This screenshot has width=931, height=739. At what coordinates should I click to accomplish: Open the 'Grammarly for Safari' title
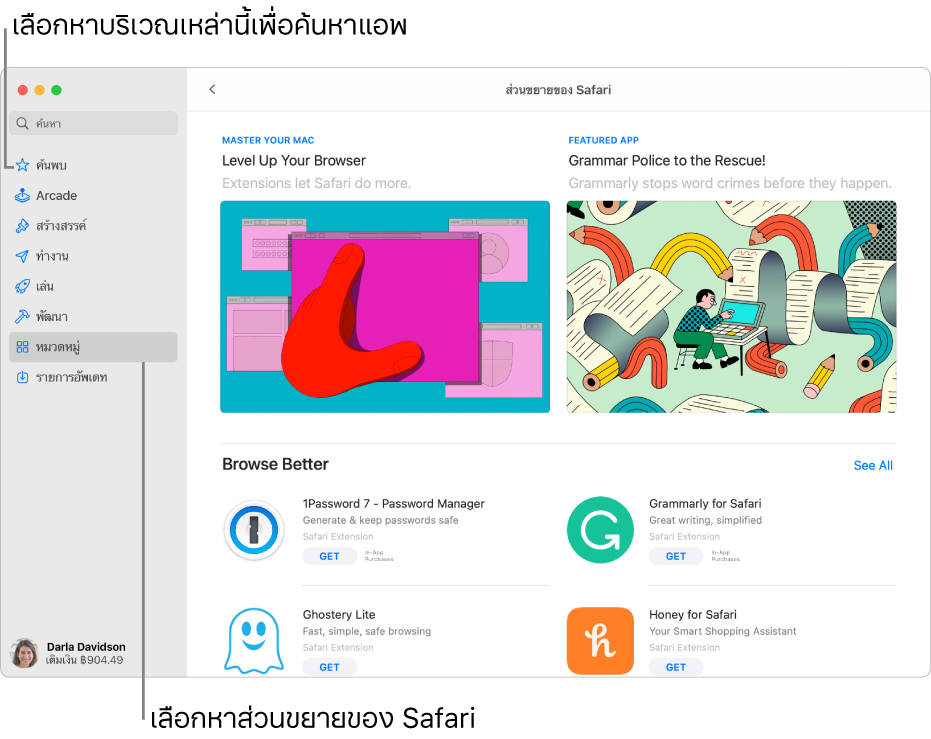point(705,503)
